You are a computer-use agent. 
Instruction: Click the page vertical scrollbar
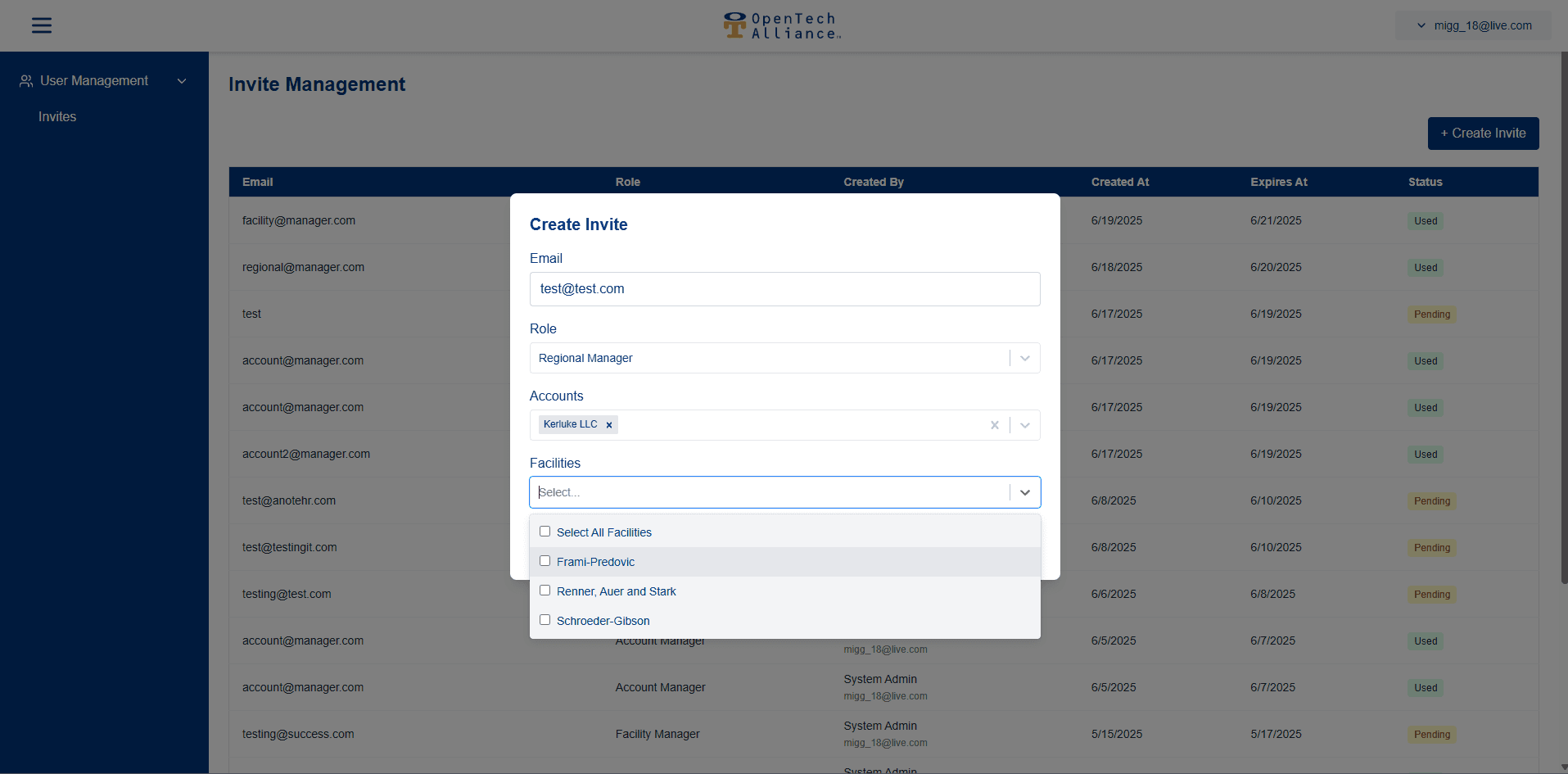pos(1564,318)
